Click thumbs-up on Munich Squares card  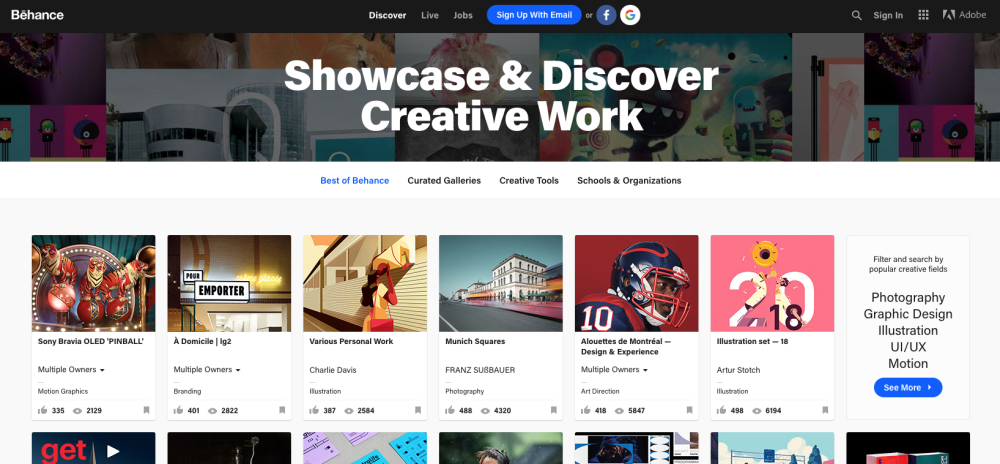[x=450, y=410]
